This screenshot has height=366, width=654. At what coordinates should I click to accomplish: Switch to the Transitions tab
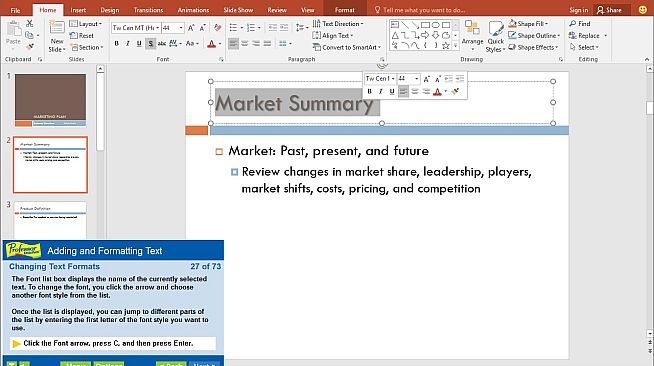click(148, 10)
